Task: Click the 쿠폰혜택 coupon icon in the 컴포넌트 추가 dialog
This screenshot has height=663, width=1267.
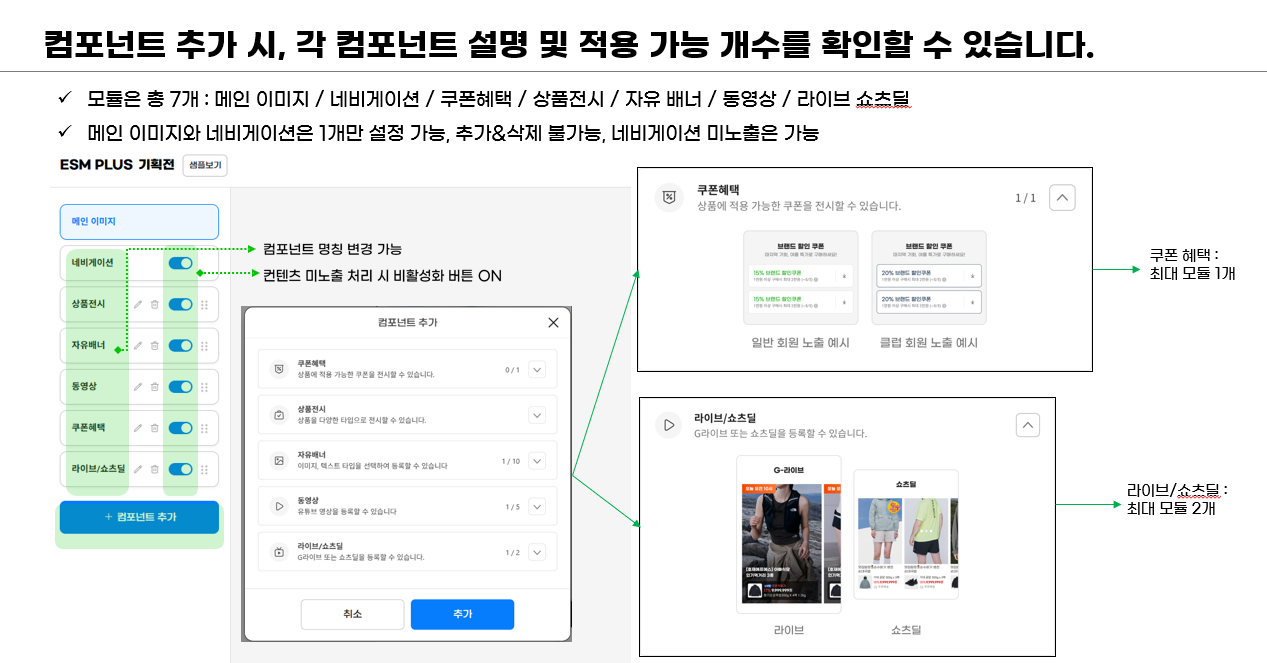Action: pyautogui.click(x=279, y=369)
